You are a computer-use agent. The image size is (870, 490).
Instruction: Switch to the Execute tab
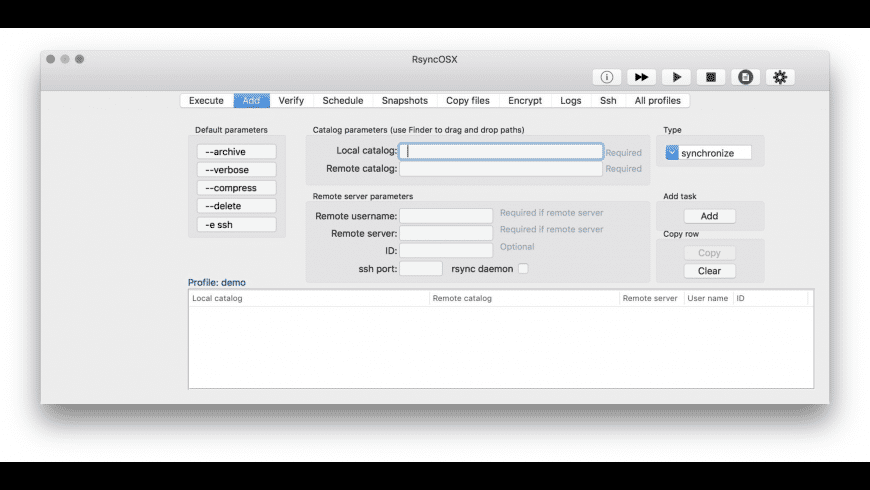click(206, 100)
